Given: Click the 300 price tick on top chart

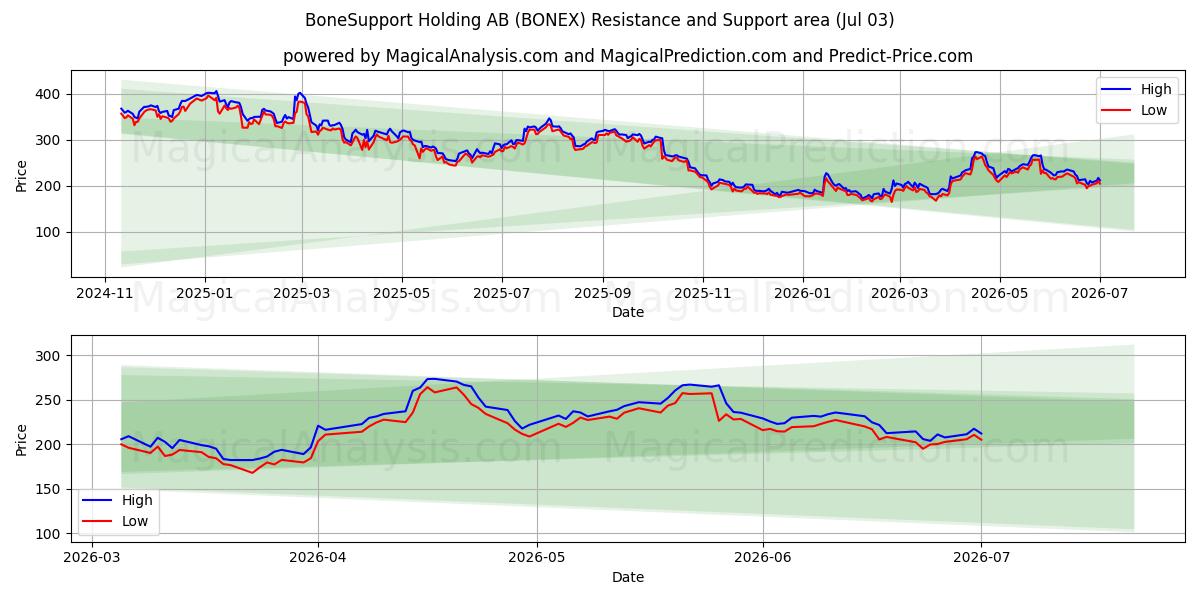Looking at the screenshot, I should coord(50,140).
